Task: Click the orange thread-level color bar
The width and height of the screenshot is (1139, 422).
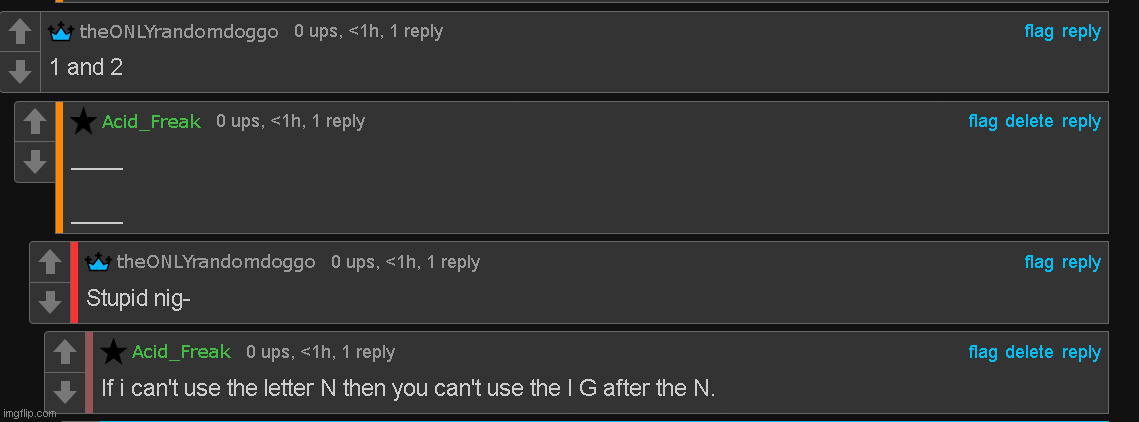Action: pyautogui.click(x=59, y=167)
